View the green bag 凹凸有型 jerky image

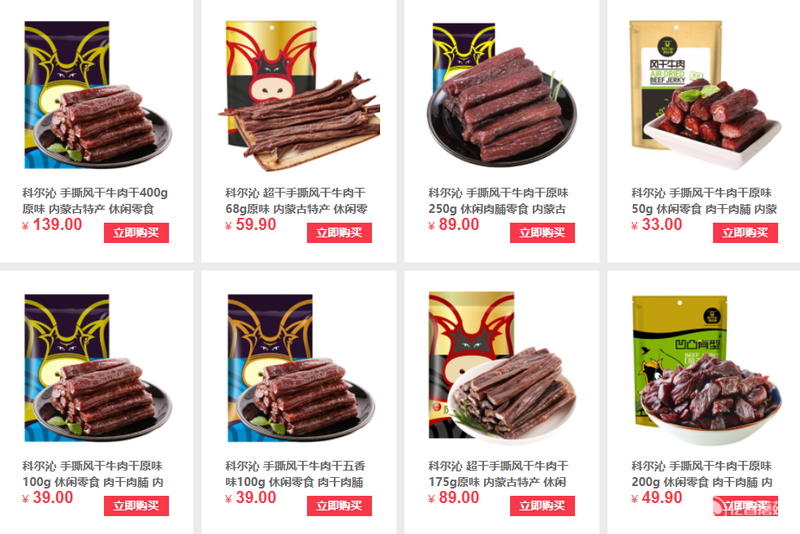706,368
